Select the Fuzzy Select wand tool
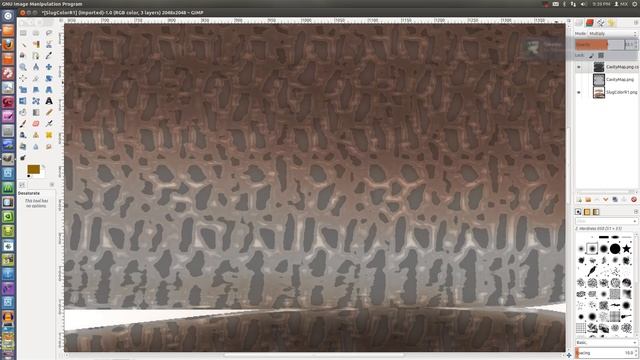The height and width of the screenshot is (360, 640). click(x=23, y=44)
